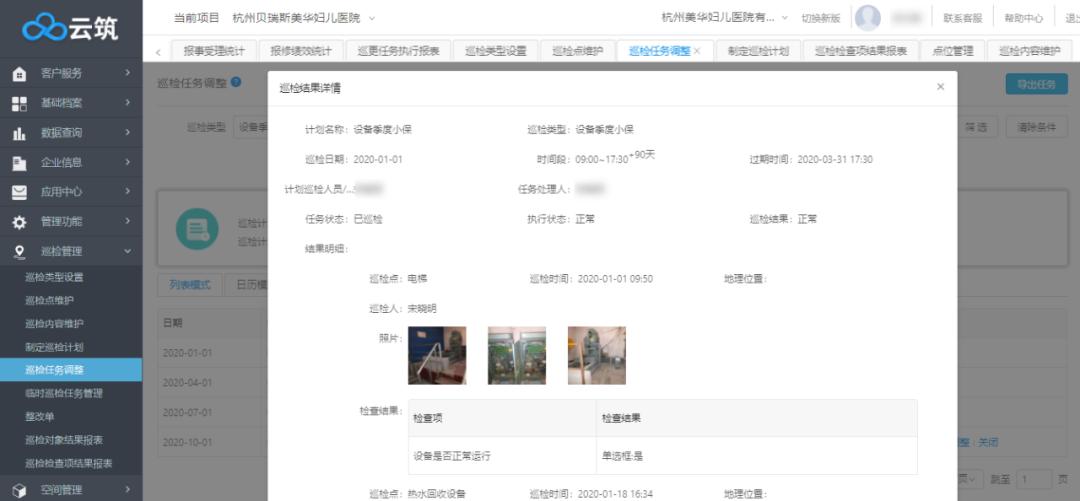Open the company dropdown 杭州美华妇儿医院有...
The image size is (1080, 501).
click(724, 18)
